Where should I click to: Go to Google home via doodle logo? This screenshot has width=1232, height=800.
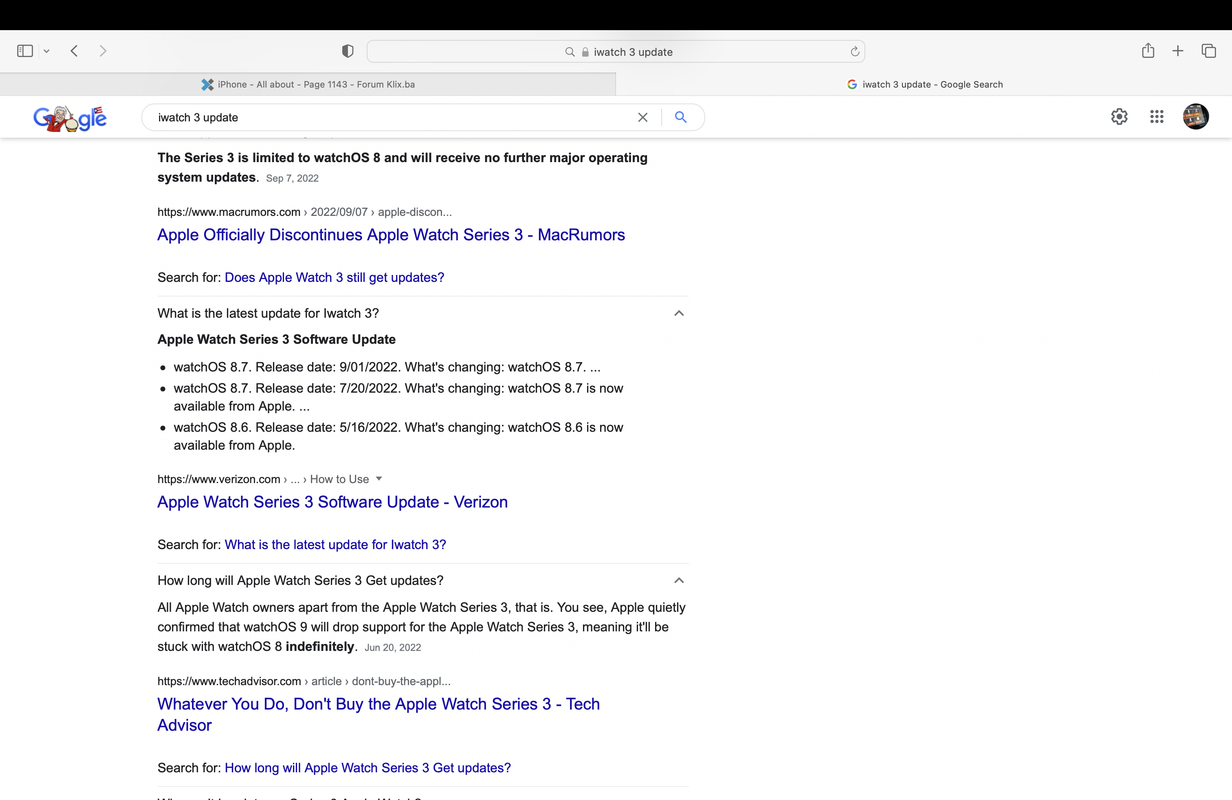tap(70, 118)
